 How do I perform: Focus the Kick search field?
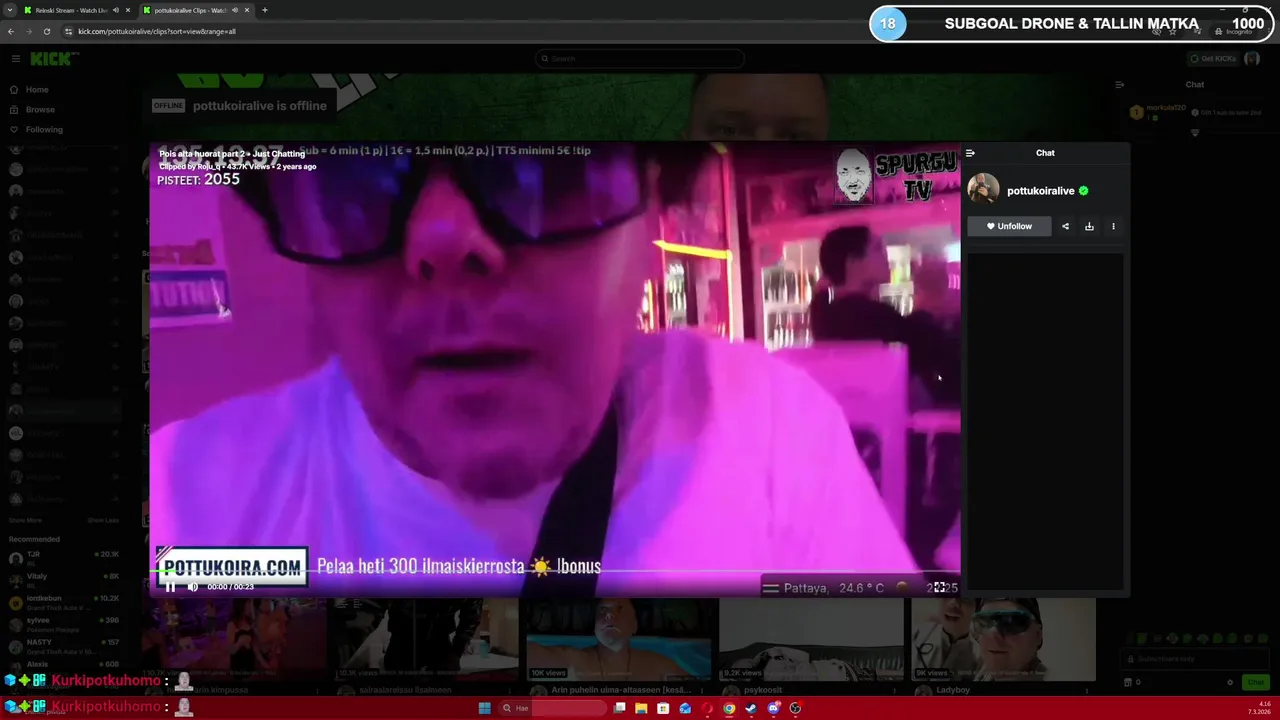pyautogui.click(x=640, y=58)
